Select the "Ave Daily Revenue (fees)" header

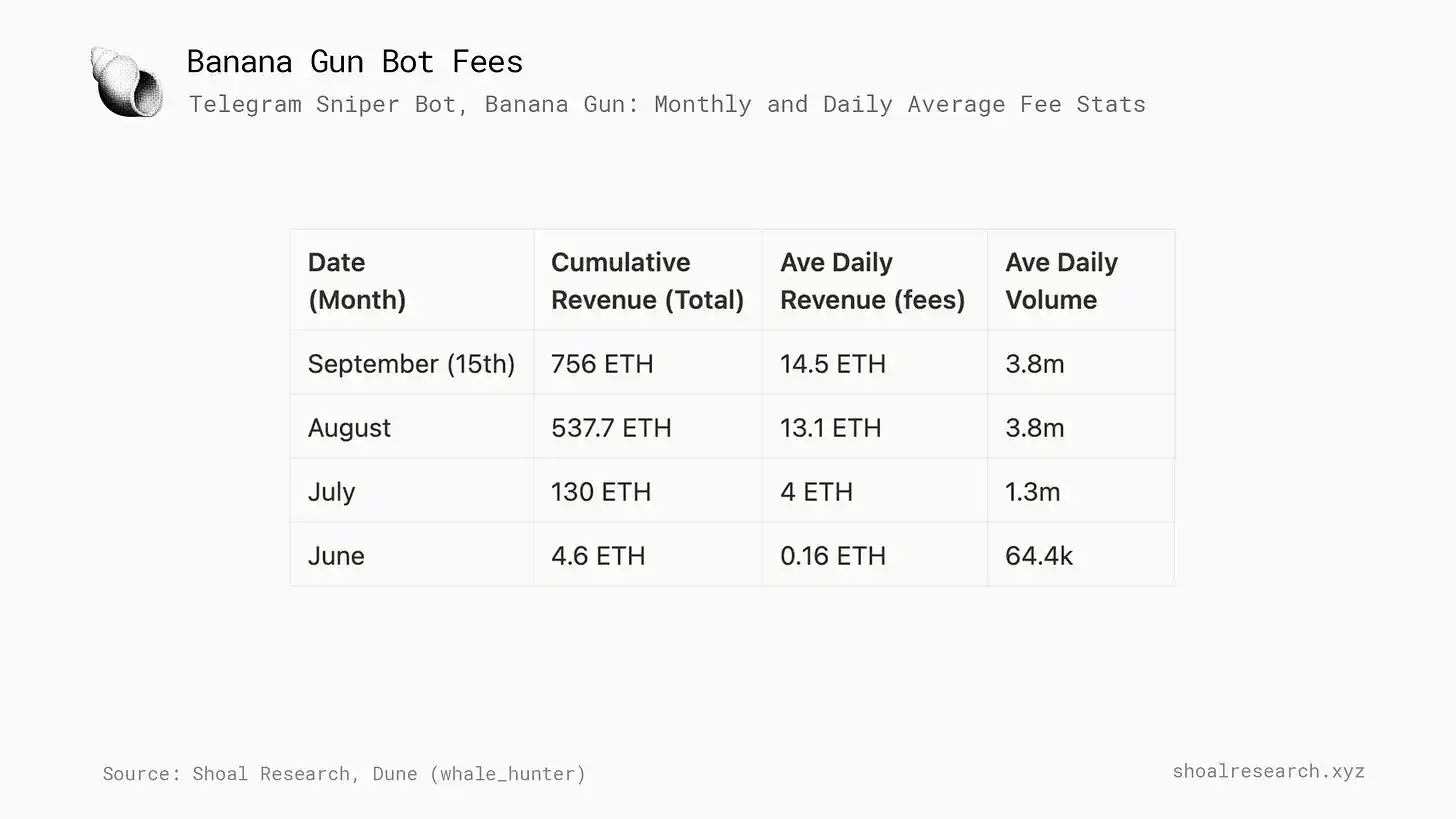pyautogui.click(x=872, y=281)
